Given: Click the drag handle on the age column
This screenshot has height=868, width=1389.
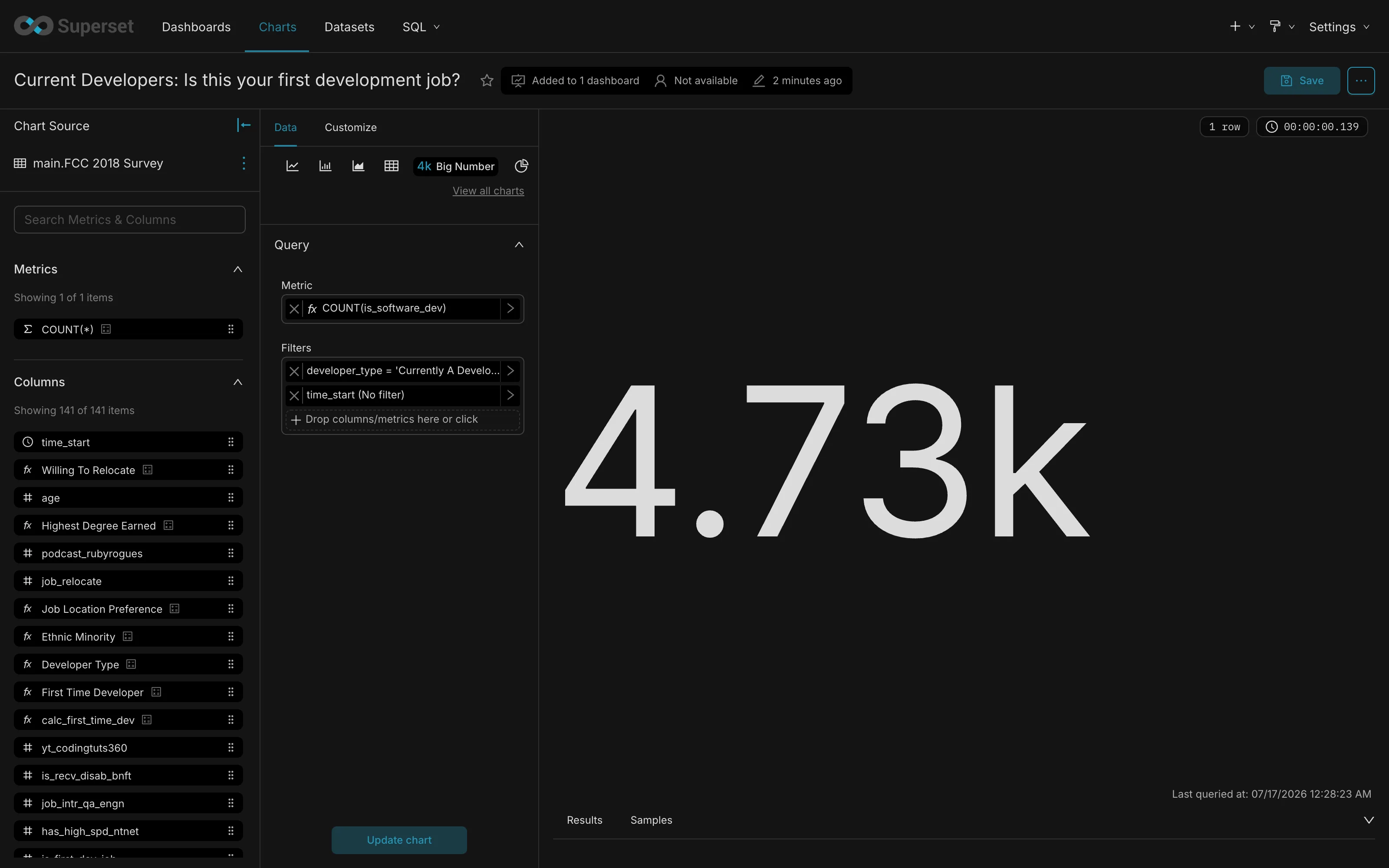Looking at the screenshot, I should (231, 498).
